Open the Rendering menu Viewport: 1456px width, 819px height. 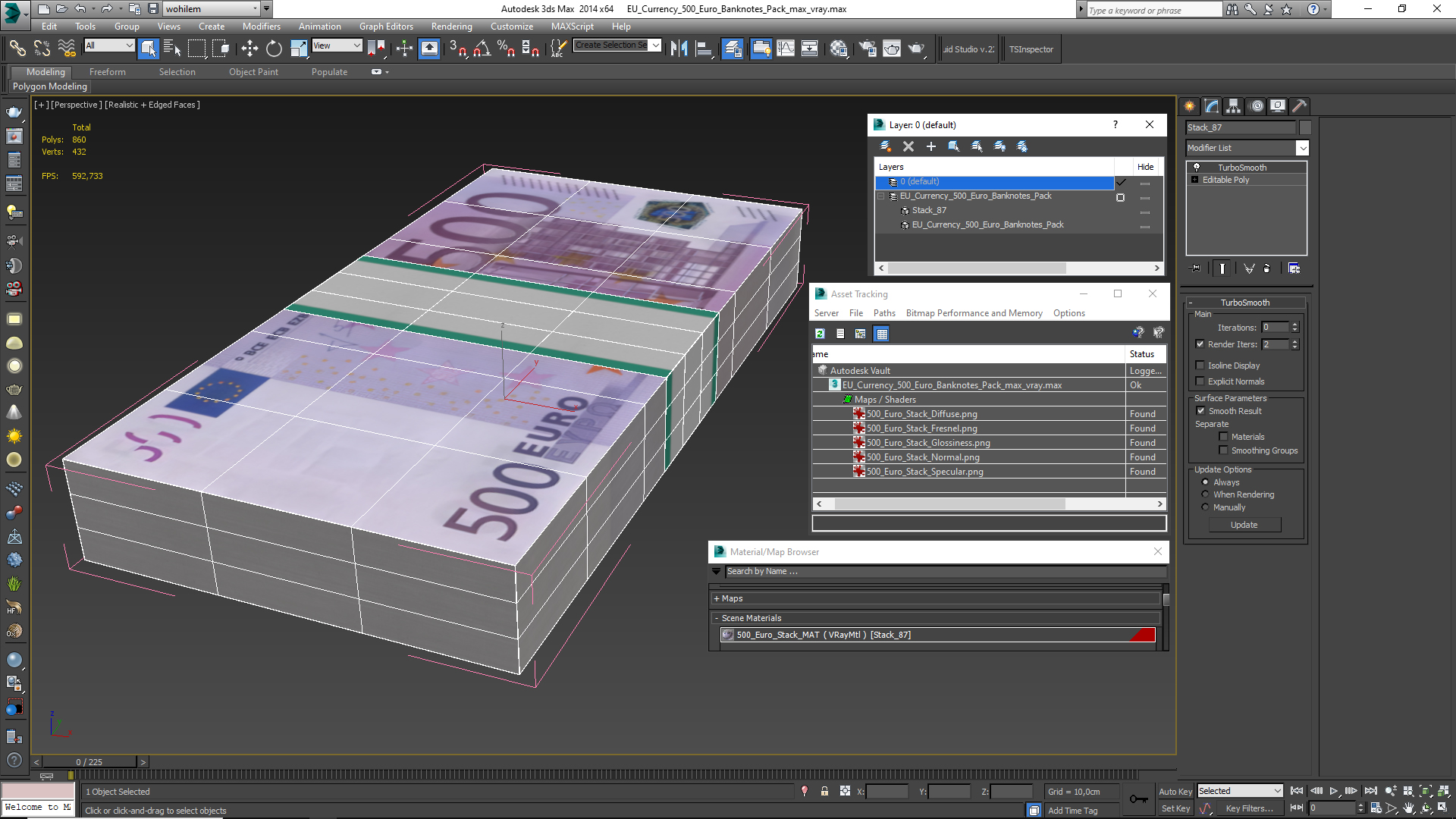(x=451, y=27)
